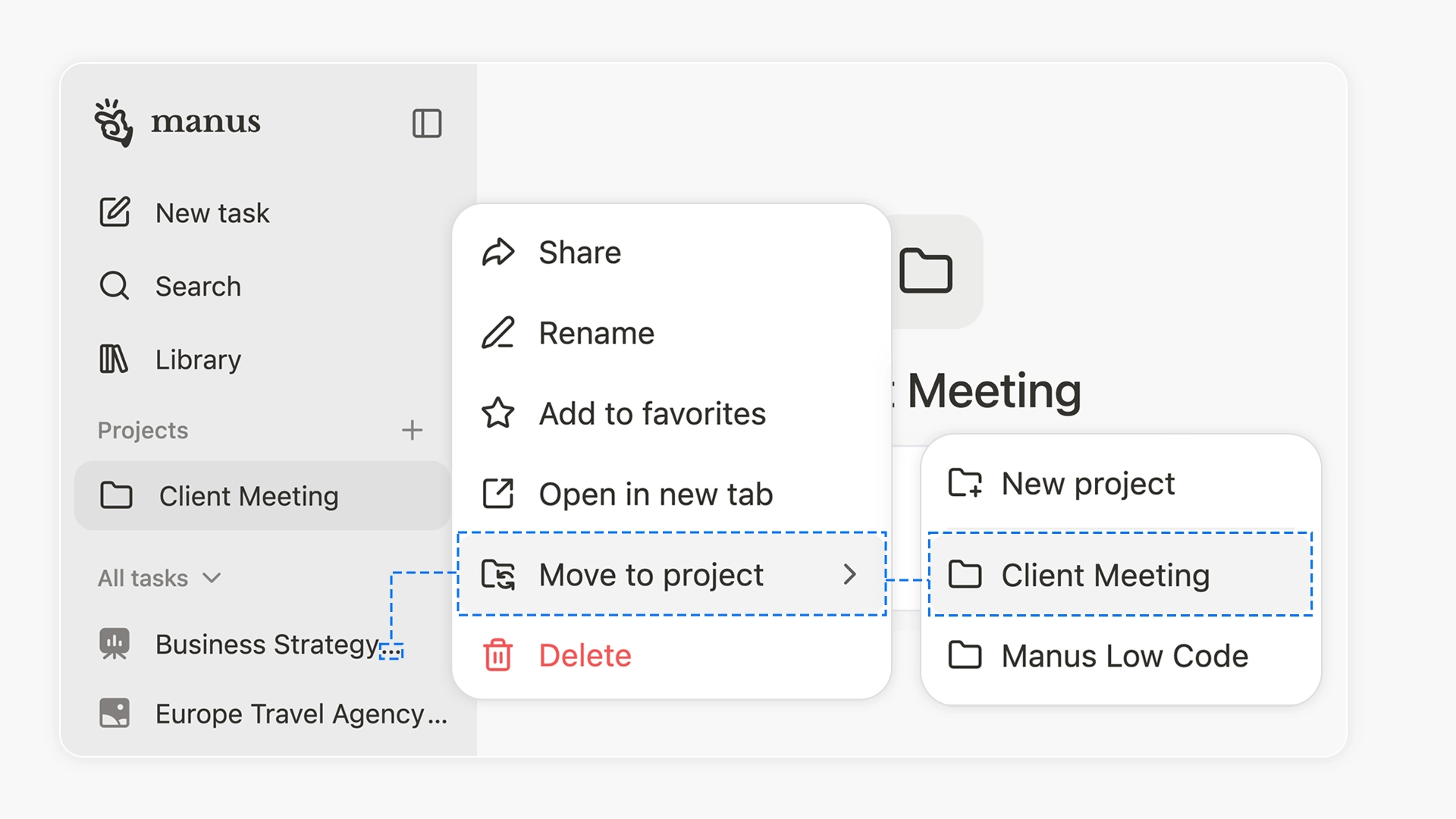Expand the Move to project submenu arrow
The image size is (1456, 819).
pos(849,575)
